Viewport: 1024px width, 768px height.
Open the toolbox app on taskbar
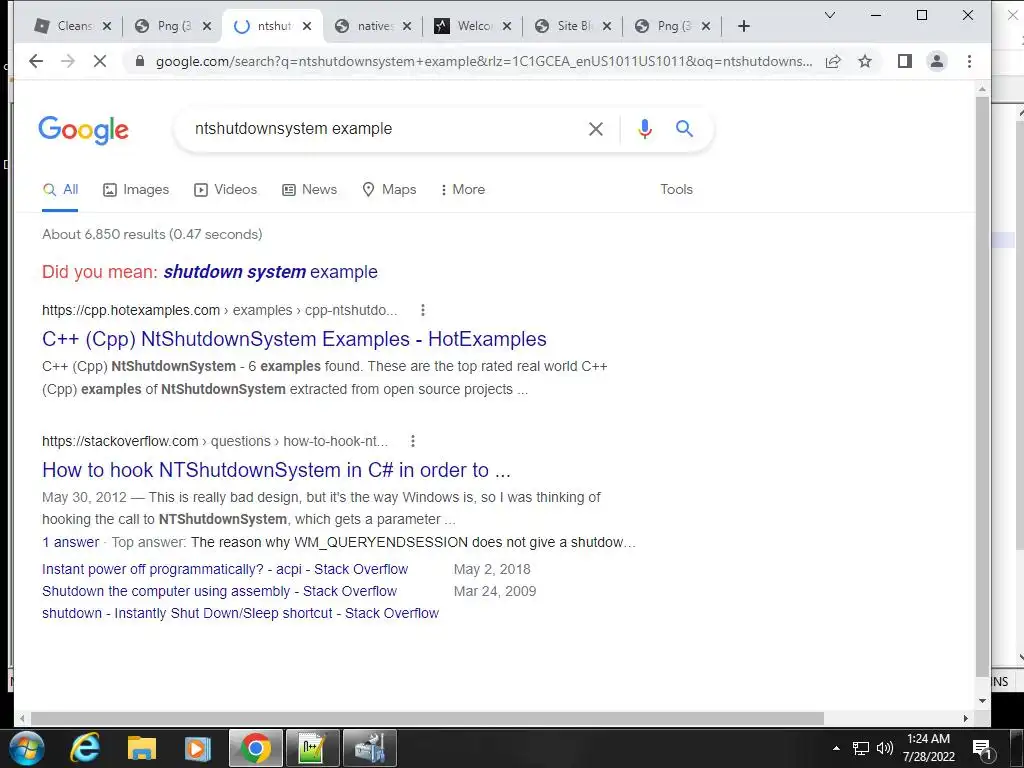(370, 748)
